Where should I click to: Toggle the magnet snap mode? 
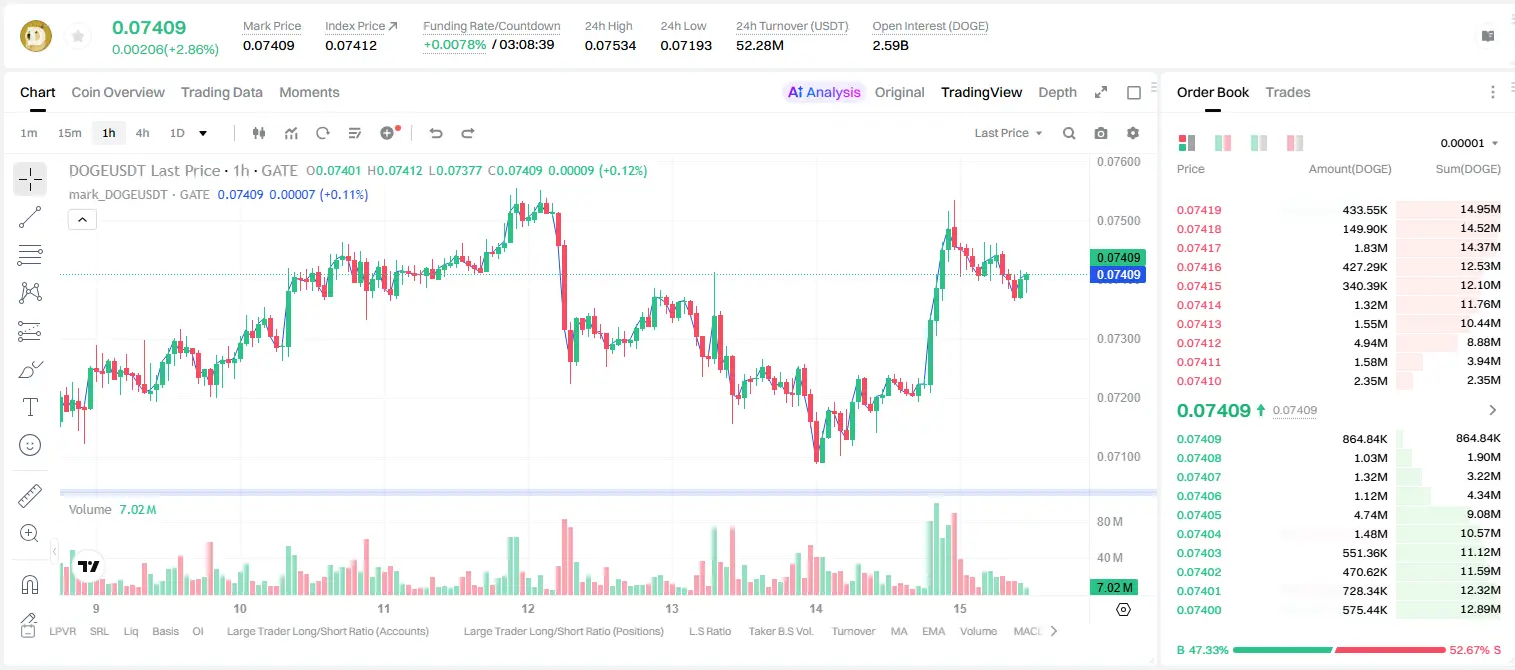pyautogui.click(x=30, y=585)
